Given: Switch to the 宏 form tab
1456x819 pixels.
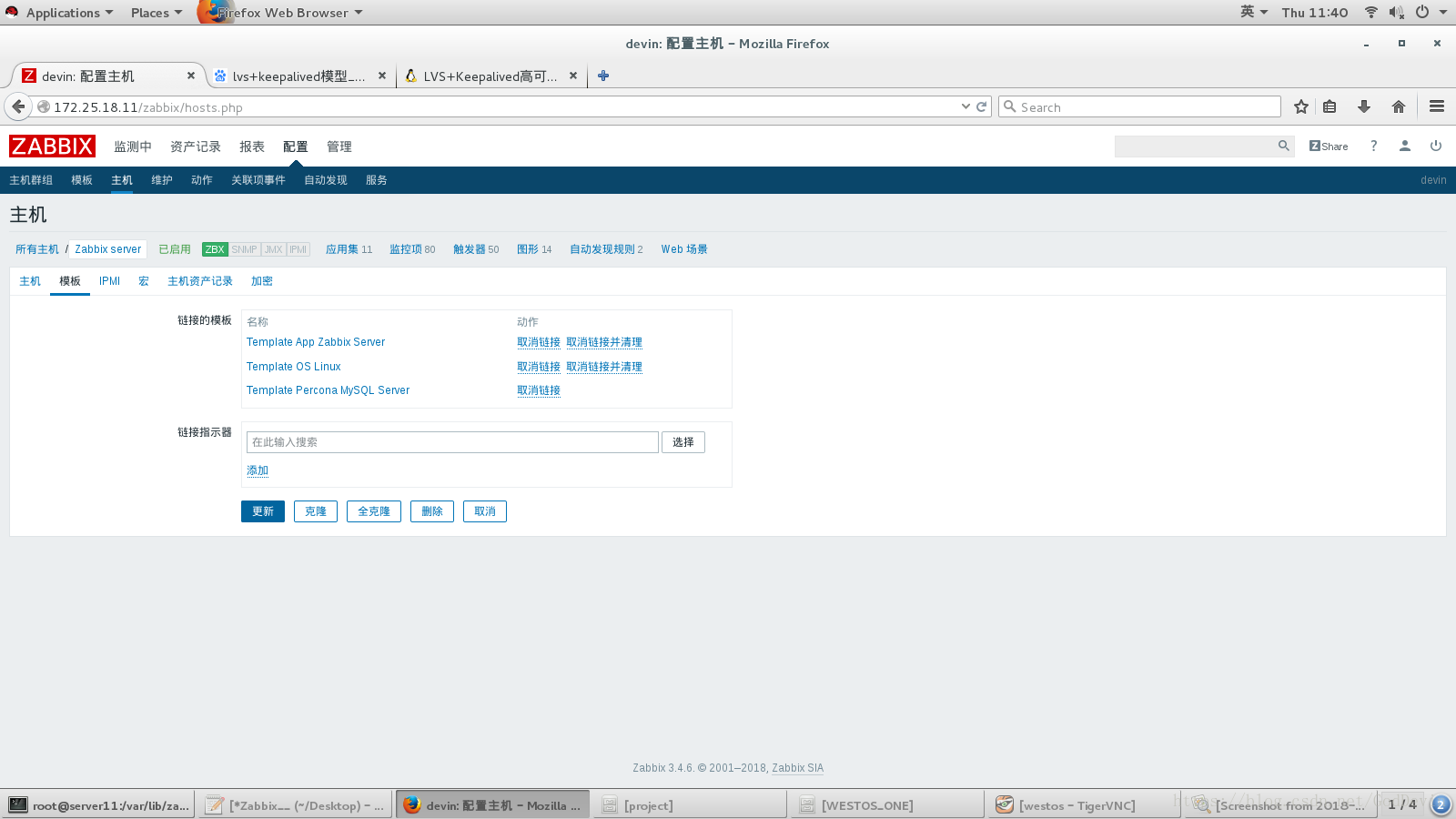Looking at the screenshot, I should point(144,281).
